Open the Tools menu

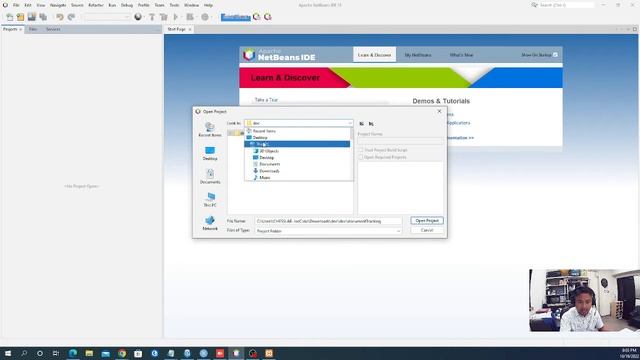coord(174,5)
